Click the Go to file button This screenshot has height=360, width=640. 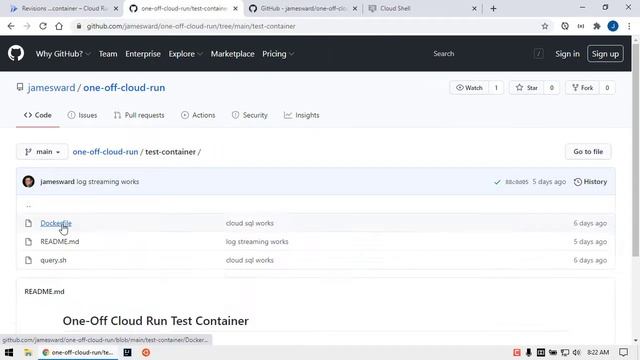click(588, 152)
